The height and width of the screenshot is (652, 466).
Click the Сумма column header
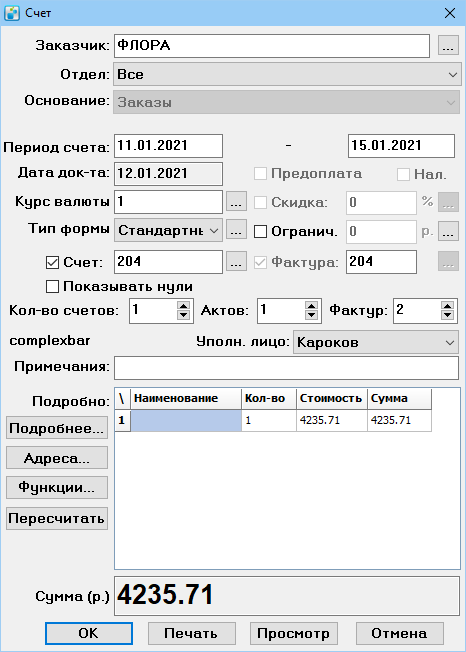coord(399,398)
